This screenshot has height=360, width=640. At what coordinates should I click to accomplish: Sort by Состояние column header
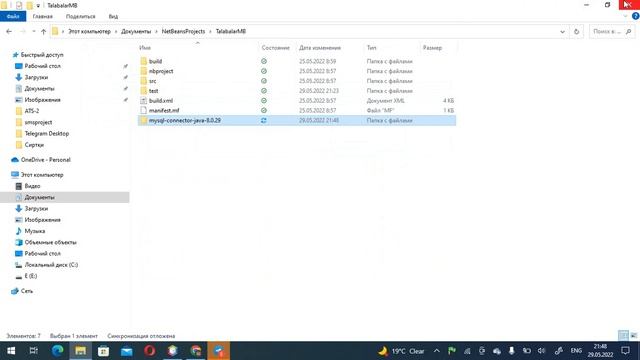(276, 48)
